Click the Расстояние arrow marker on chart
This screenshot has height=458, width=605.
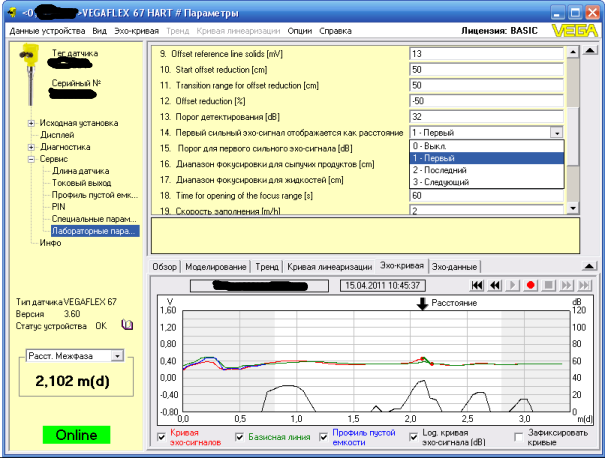pos(422,304)
